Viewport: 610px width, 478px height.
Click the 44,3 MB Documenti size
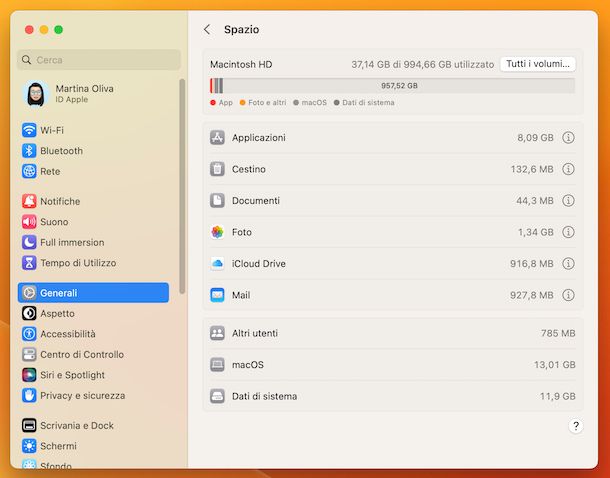pyautogui.click(x=535, y=201)
